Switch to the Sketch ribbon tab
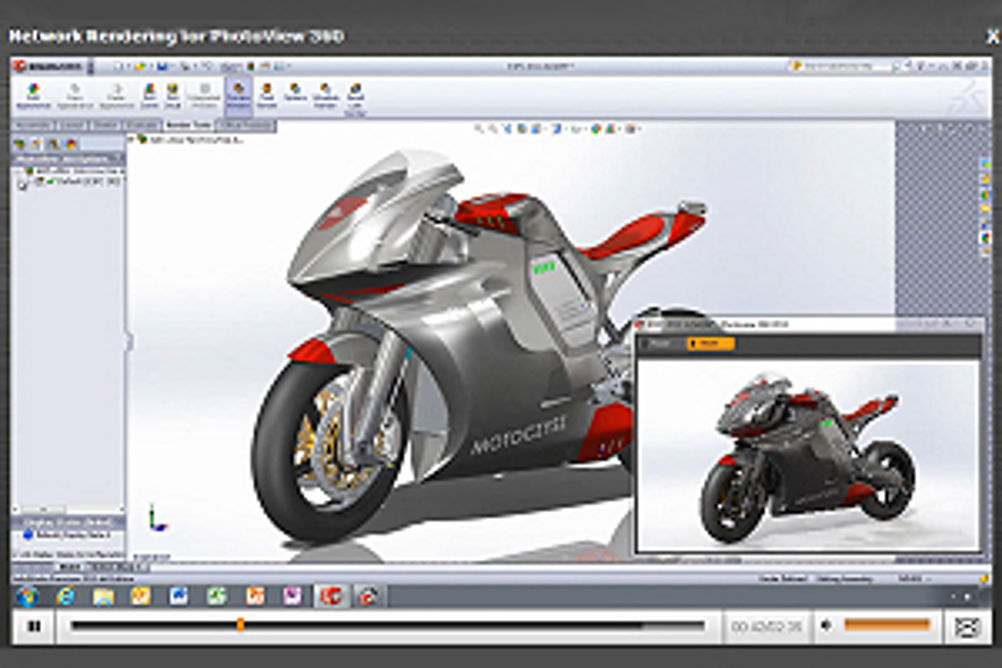Viewport: 1002px width, 668px height. coord(105,125)
